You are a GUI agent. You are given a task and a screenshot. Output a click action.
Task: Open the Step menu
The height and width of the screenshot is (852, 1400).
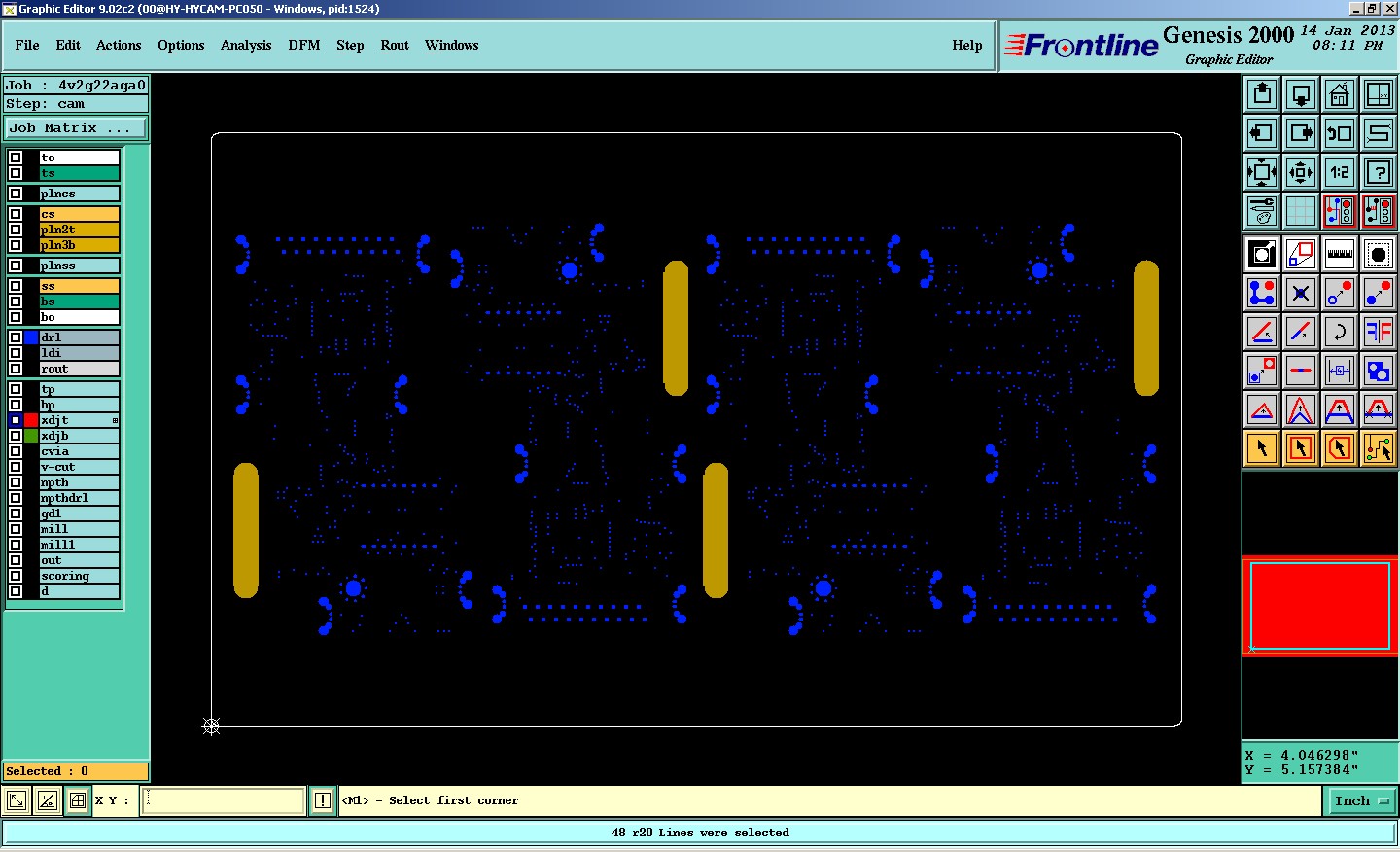pos(350,46)
